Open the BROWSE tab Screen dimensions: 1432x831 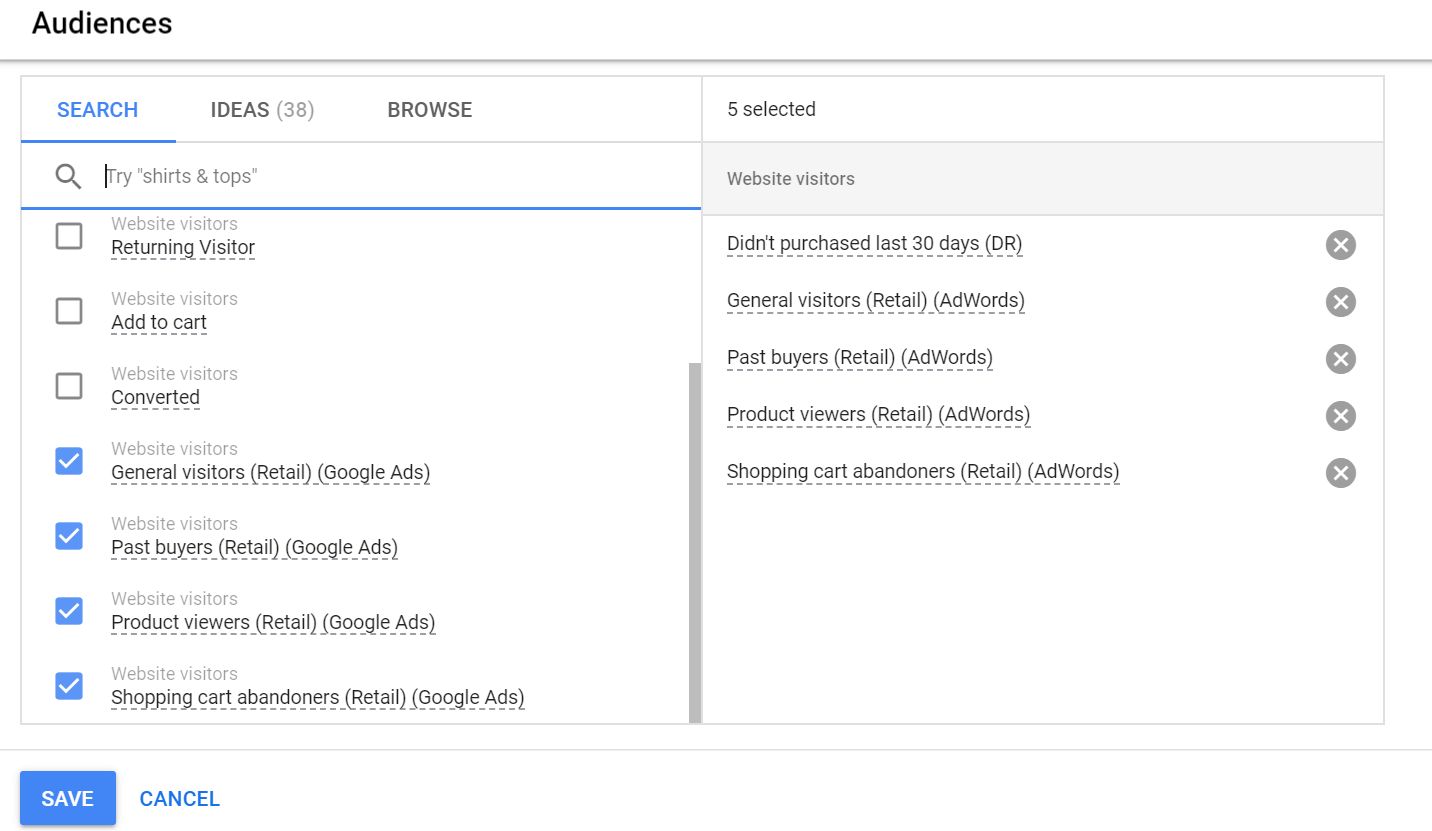tap(430, 110)
